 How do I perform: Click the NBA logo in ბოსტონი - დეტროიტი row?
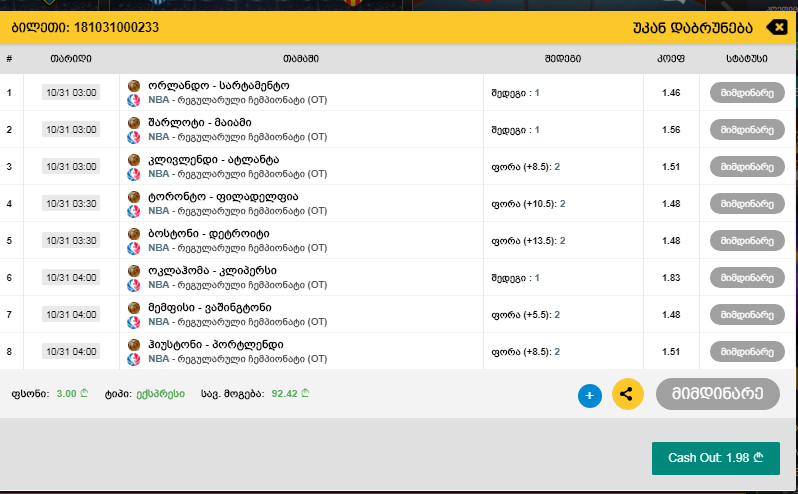pos(133,248)
